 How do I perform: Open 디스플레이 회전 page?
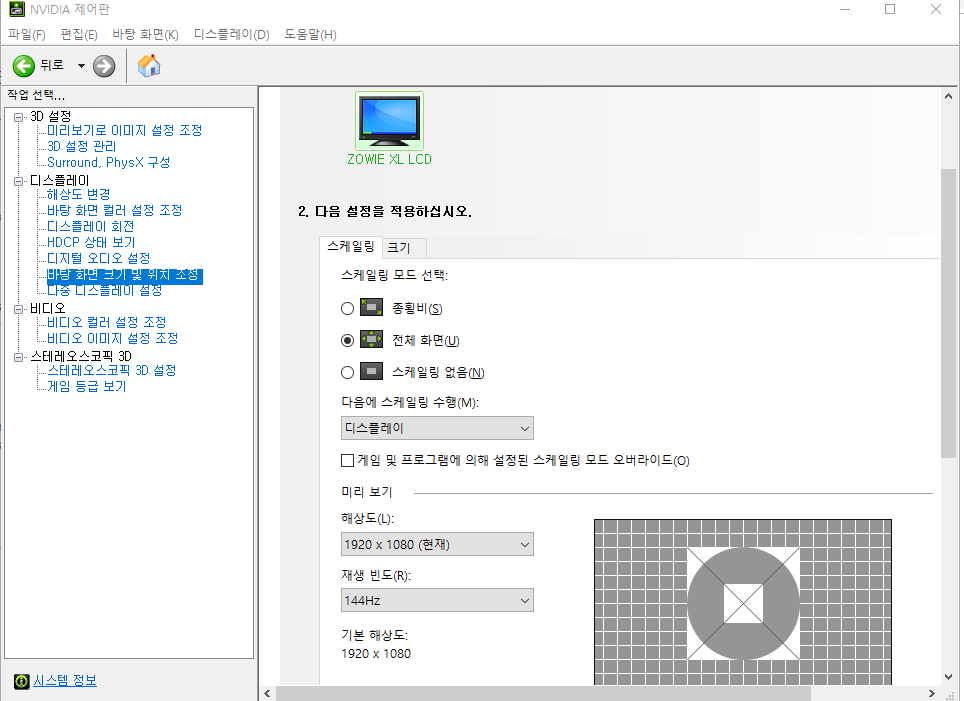coord(90,226)
